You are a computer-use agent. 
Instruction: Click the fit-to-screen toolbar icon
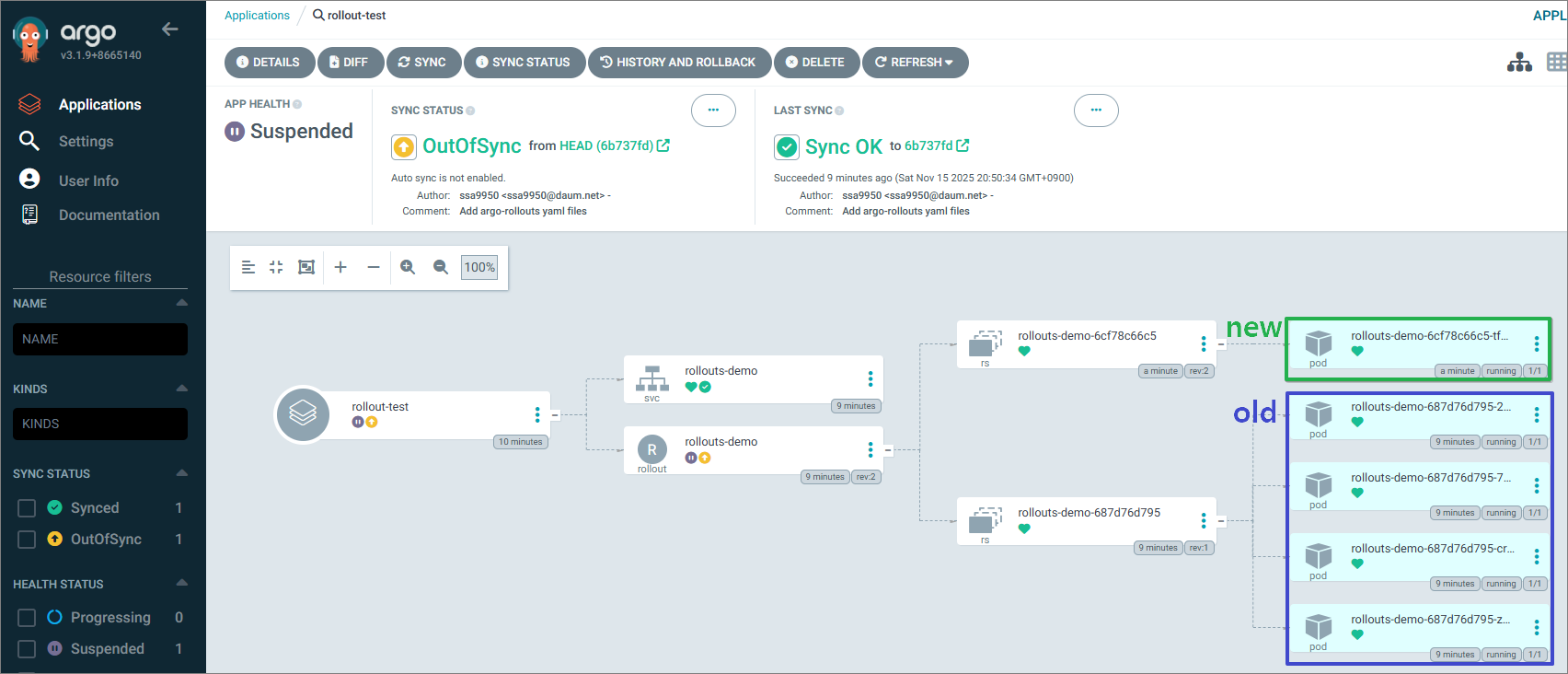click(306, 267)
